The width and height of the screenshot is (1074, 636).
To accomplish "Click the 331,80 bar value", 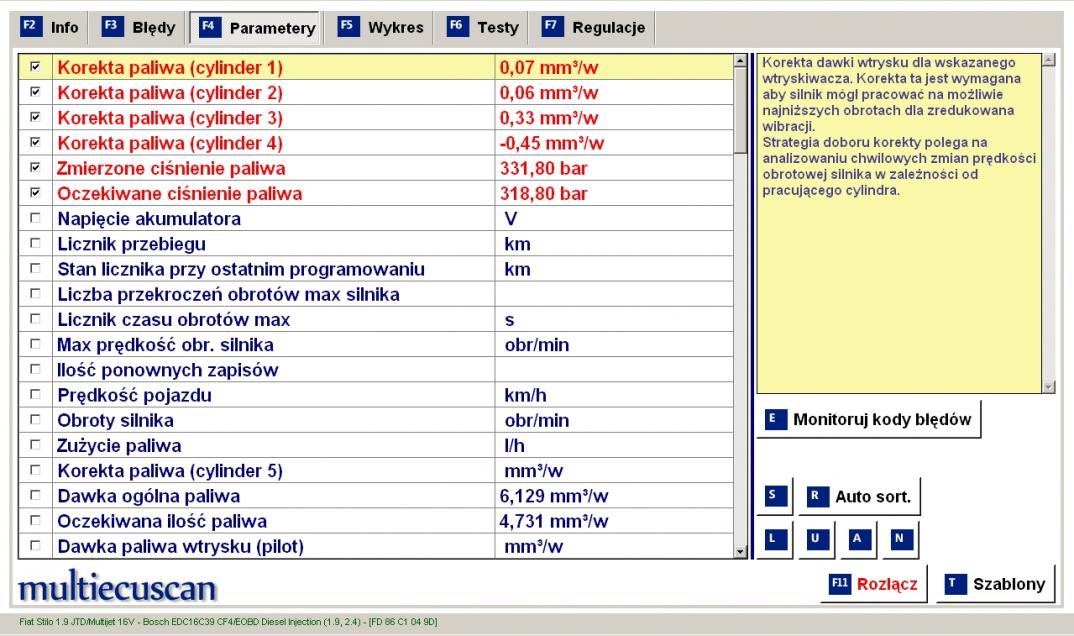I will (x=544, y=168).
